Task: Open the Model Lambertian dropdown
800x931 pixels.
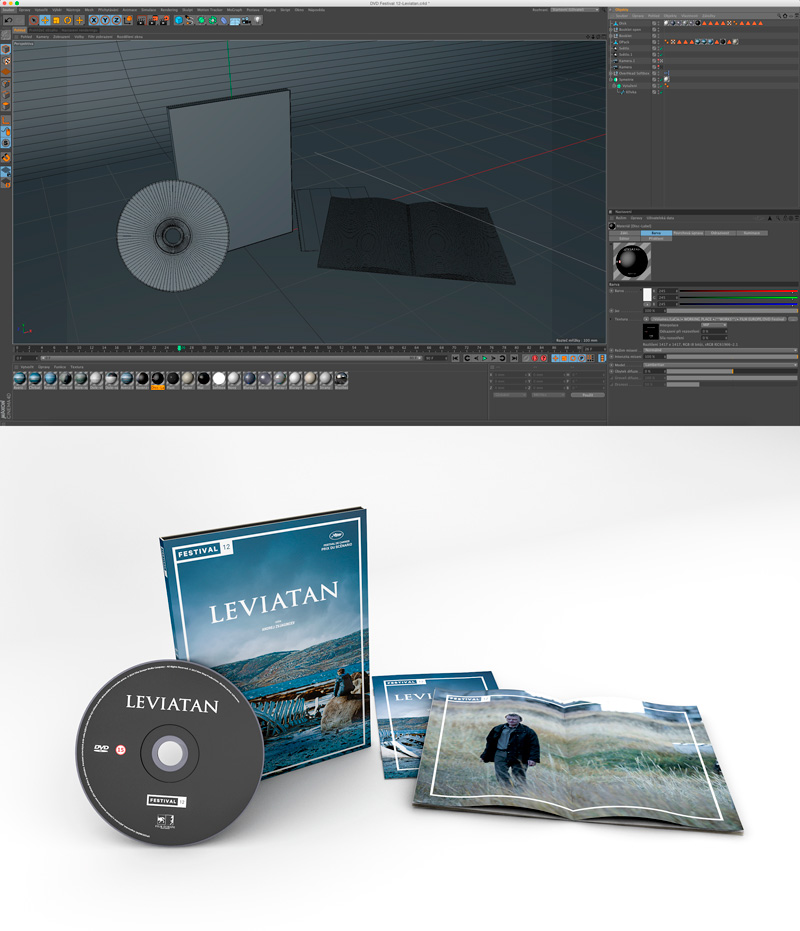Action: [x=720, y=365]
